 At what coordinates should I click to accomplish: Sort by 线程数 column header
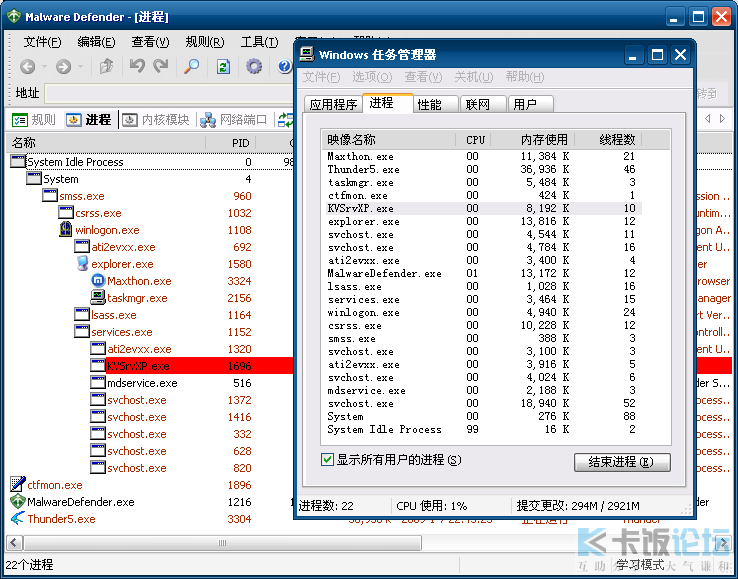point(608,139)
